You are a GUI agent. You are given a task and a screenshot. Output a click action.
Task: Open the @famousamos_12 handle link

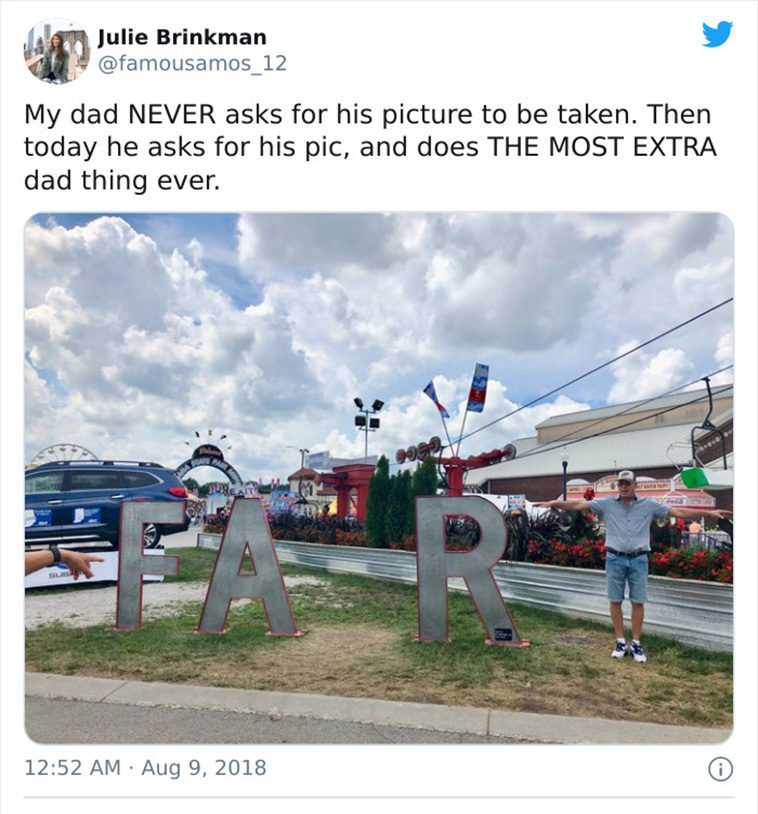192,63
